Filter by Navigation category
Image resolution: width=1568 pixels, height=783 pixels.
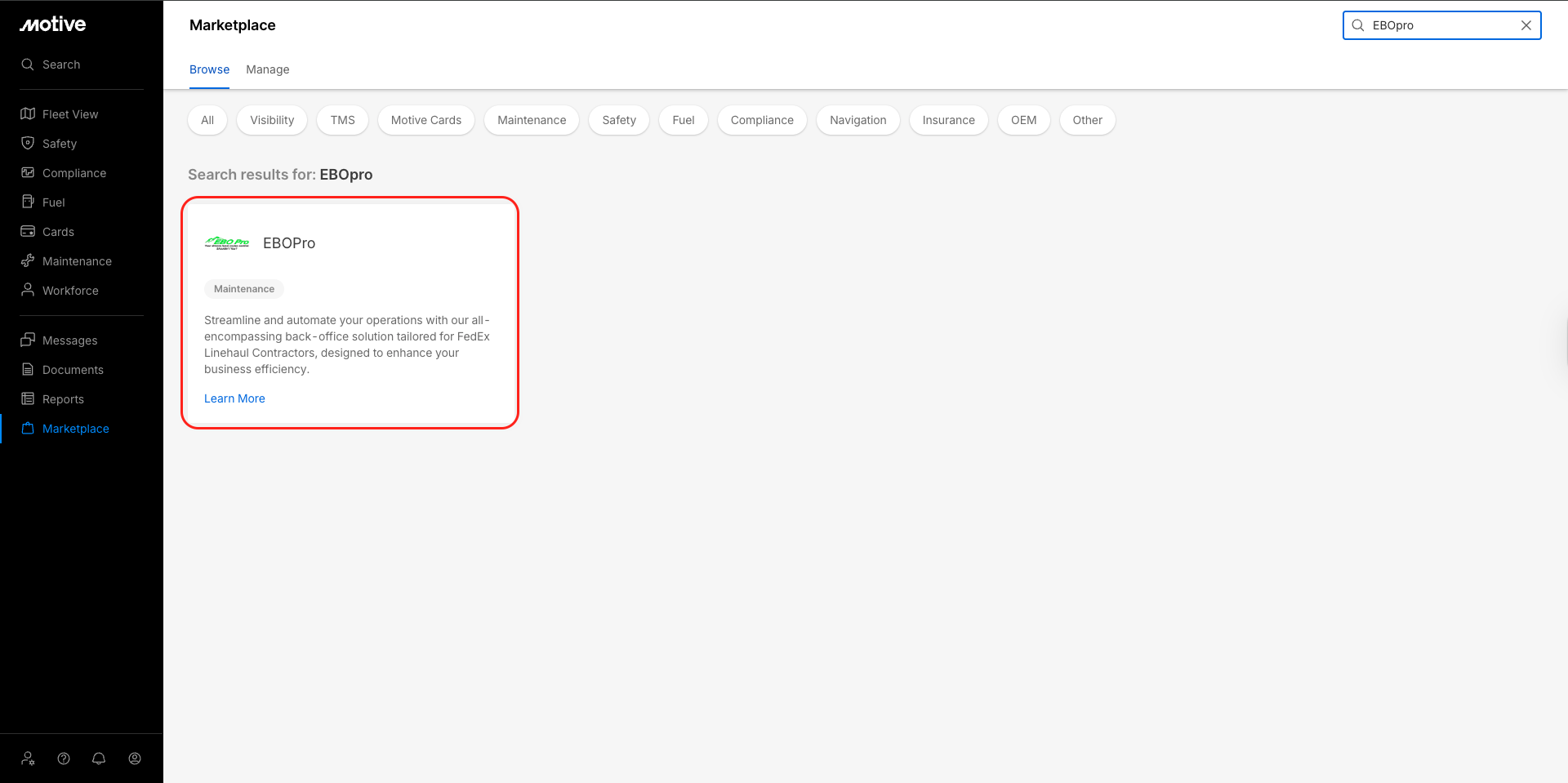pyautogui.click(x=858, y=120)
